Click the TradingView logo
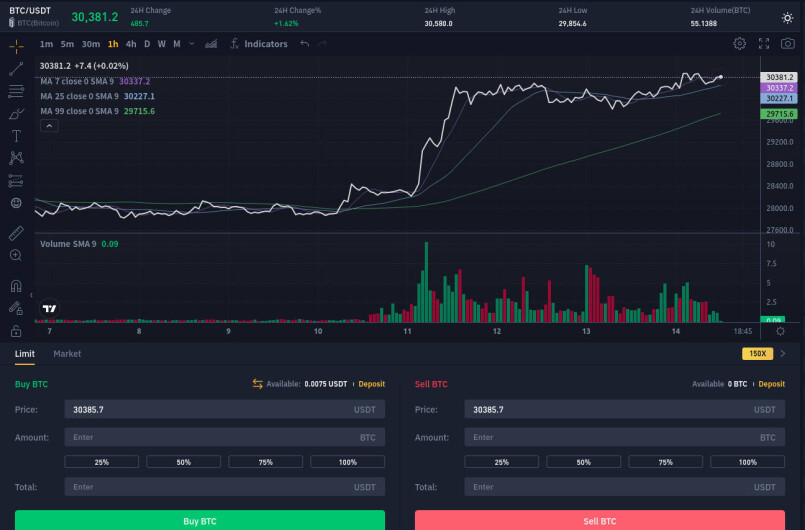The image size is (805, 530). (x=49, y=308)
